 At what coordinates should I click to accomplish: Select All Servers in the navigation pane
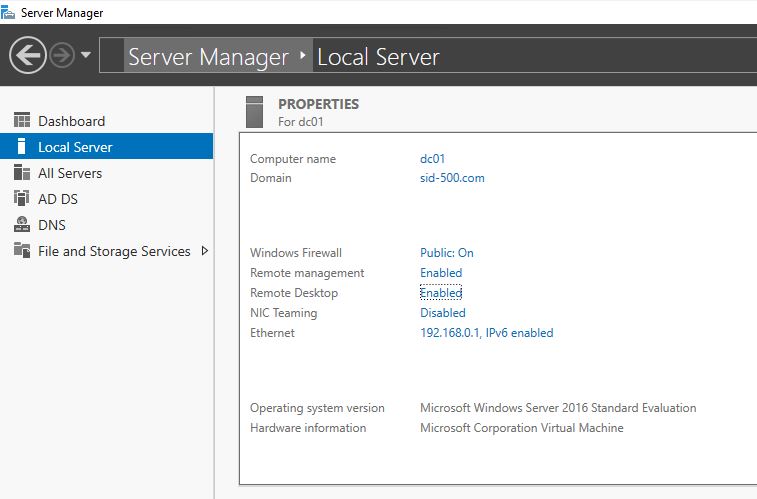(70, 173)
